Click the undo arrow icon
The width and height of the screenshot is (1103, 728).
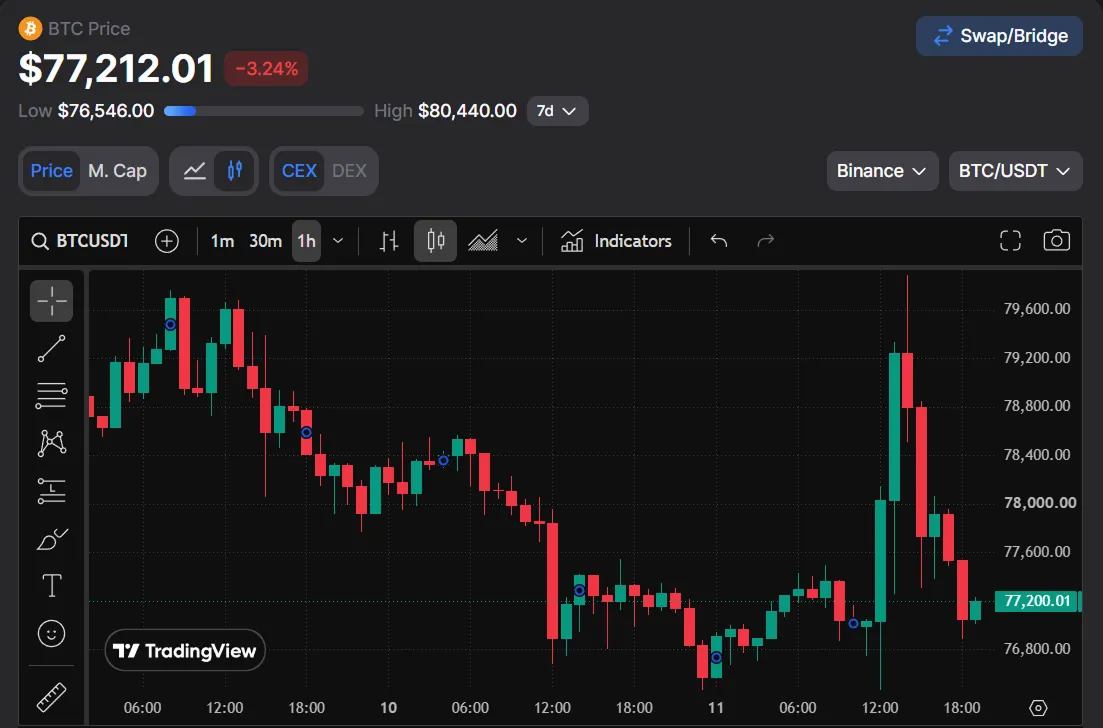[718, 241]
